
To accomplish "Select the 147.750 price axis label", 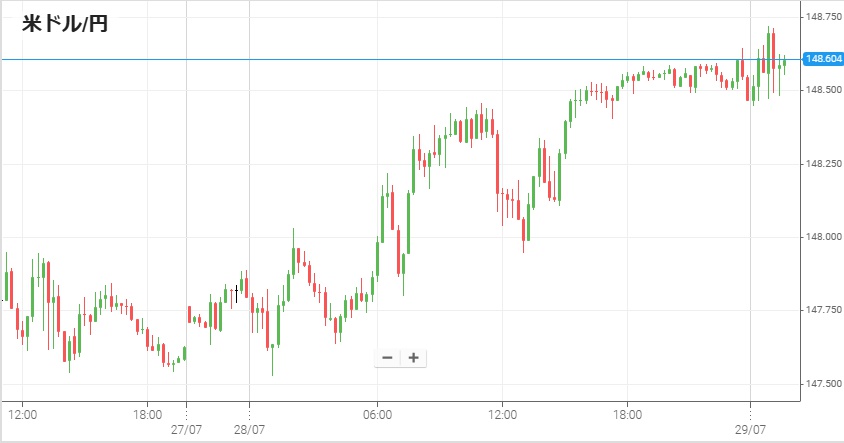I will click(823, 310).
